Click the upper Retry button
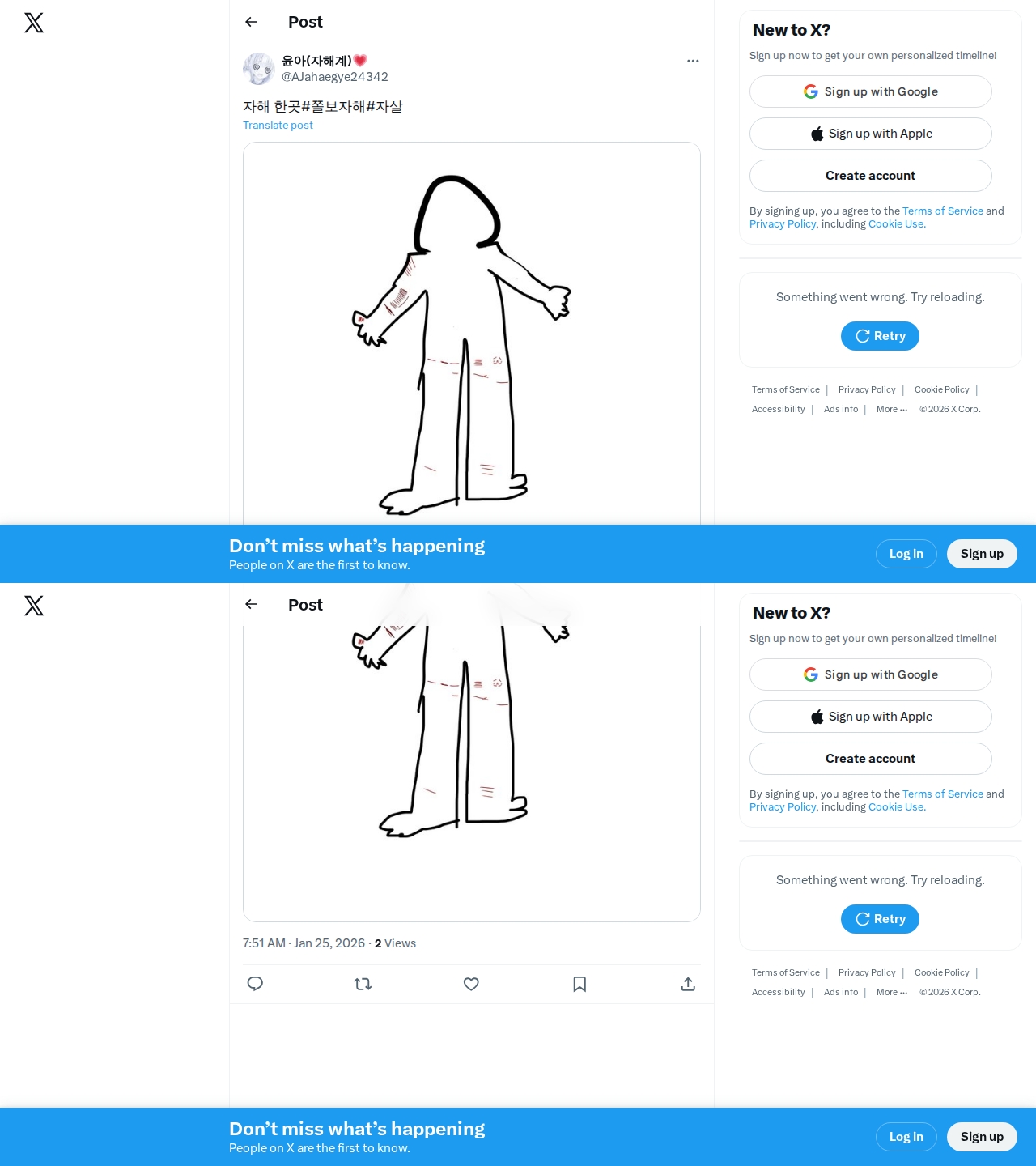Image resolution: width=1036 pixels, height=1166 pixels. [880, 336]
